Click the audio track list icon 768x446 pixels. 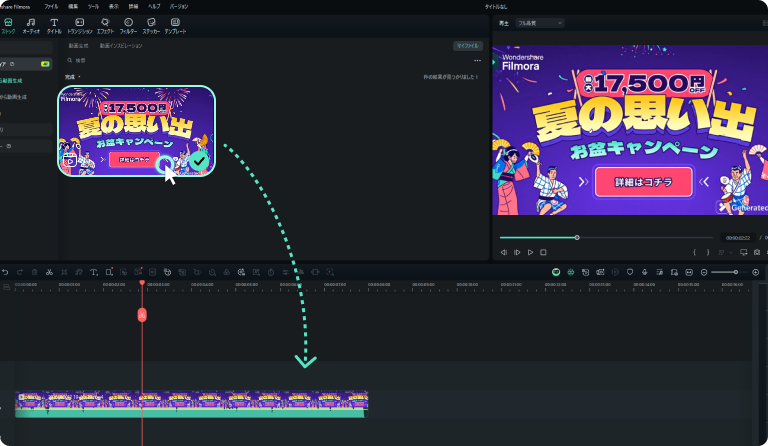click(659, 272)
